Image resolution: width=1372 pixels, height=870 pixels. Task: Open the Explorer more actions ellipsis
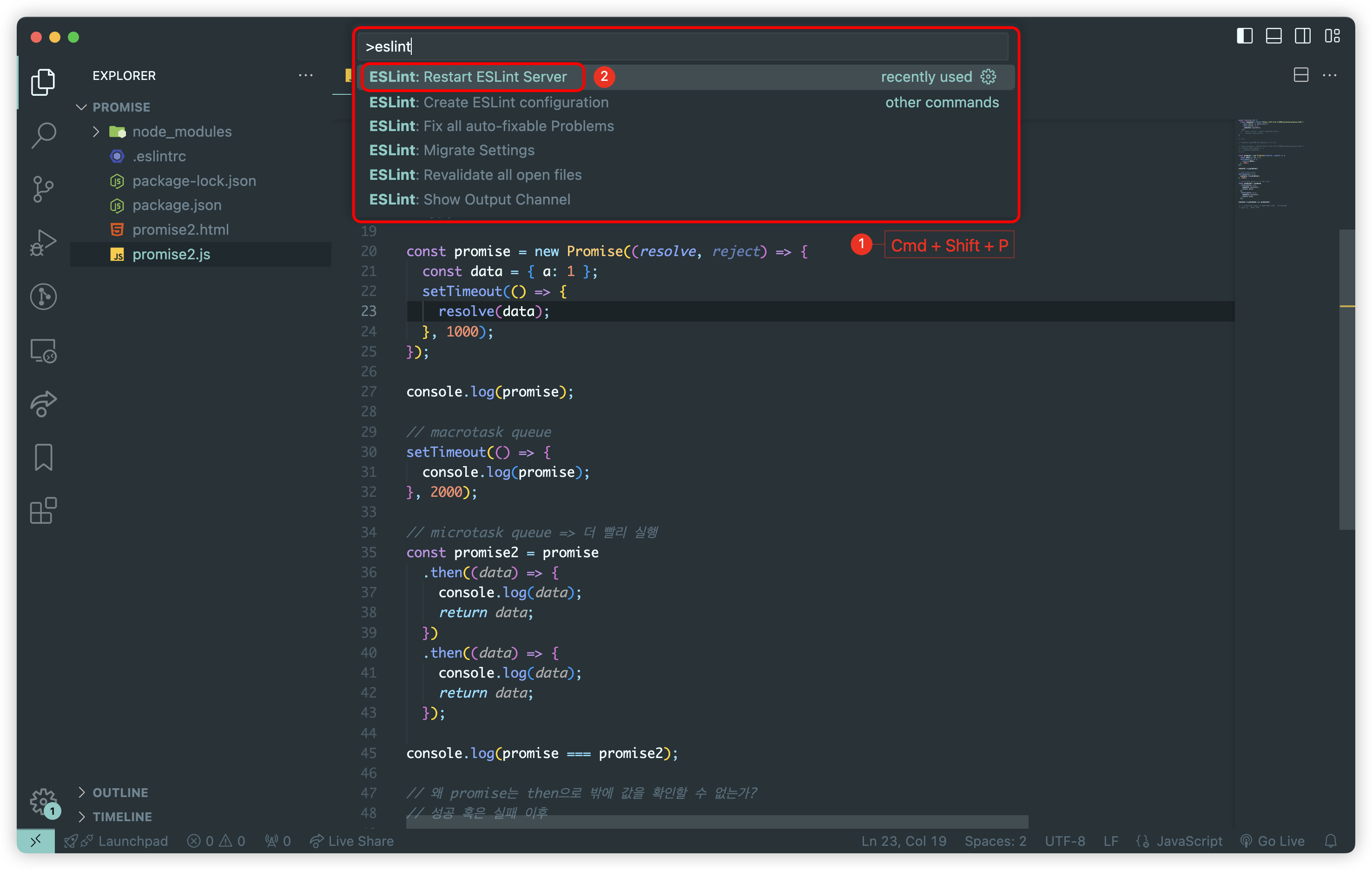pos(306,75)
